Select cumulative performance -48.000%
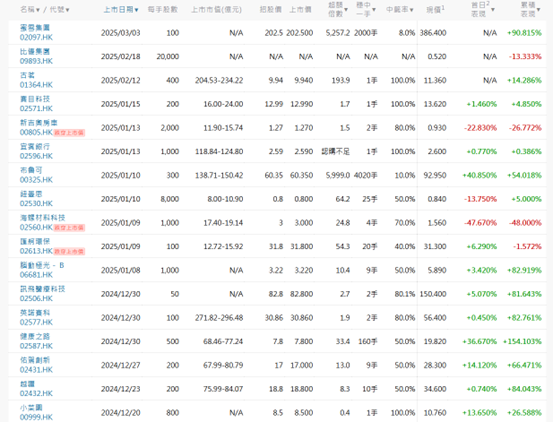The height and width of the screenshot is (422, 553). (525, 223)
